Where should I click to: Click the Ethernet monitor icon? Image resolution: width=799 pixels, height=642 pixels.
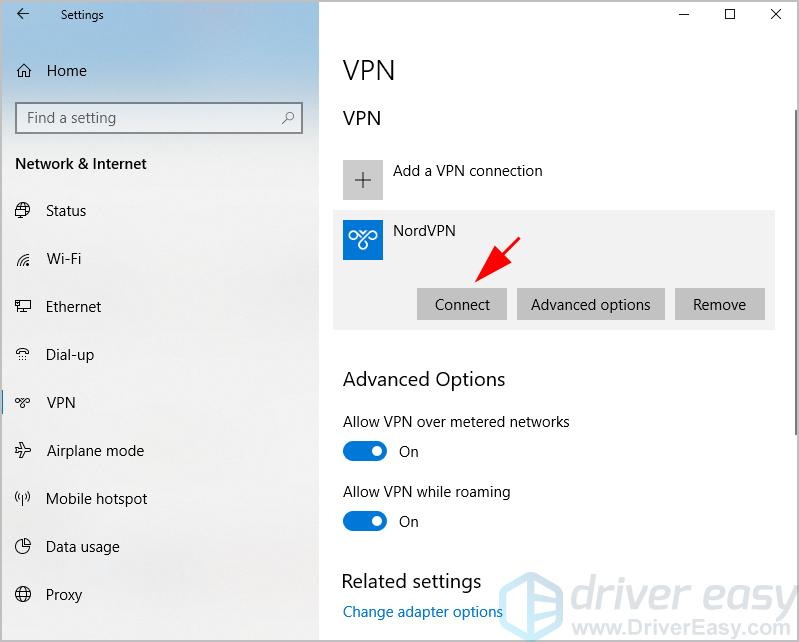tap(24, 307)
